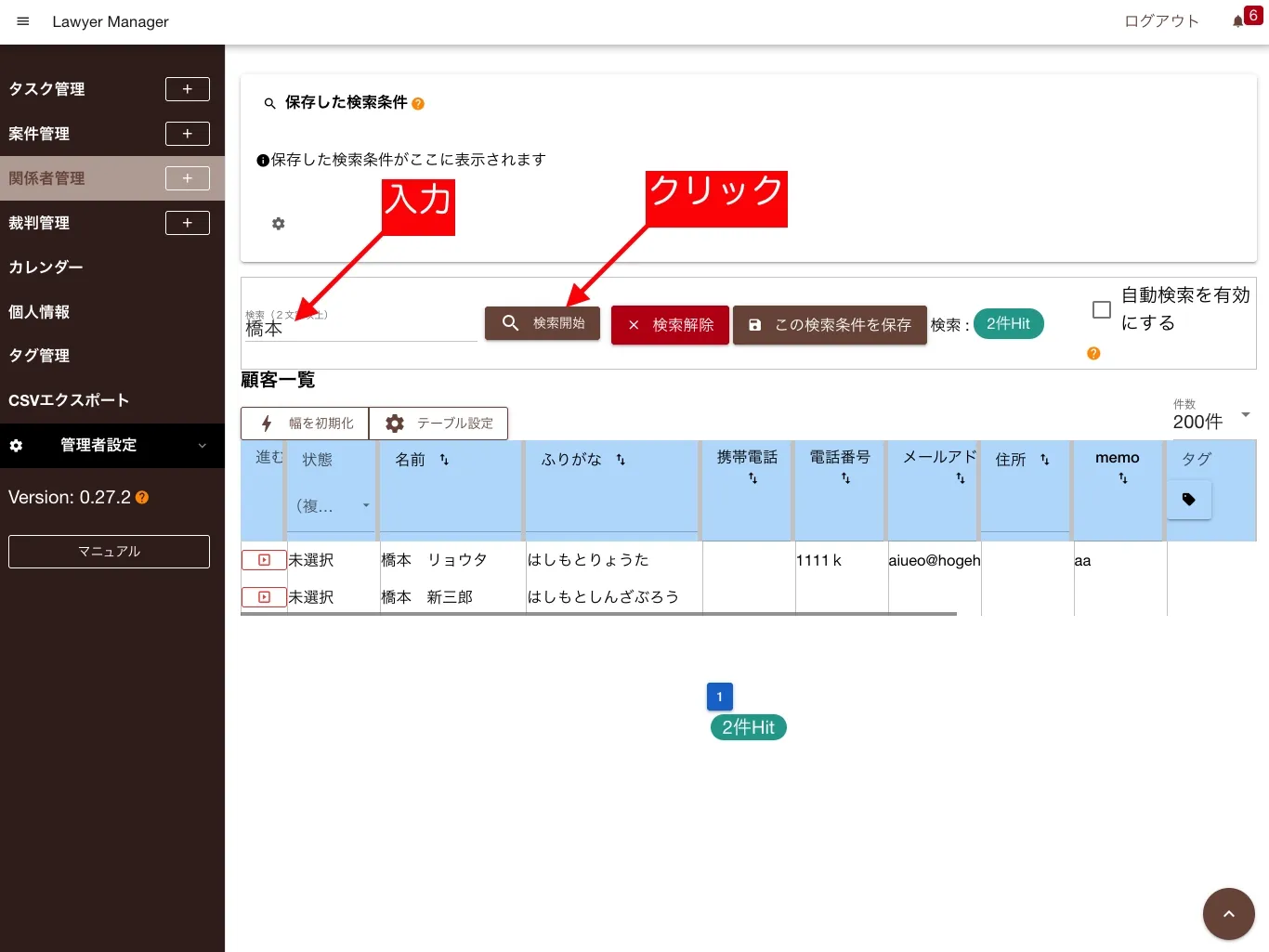
Task: Open saved search settings gear
Action: [x=278, y=224]
